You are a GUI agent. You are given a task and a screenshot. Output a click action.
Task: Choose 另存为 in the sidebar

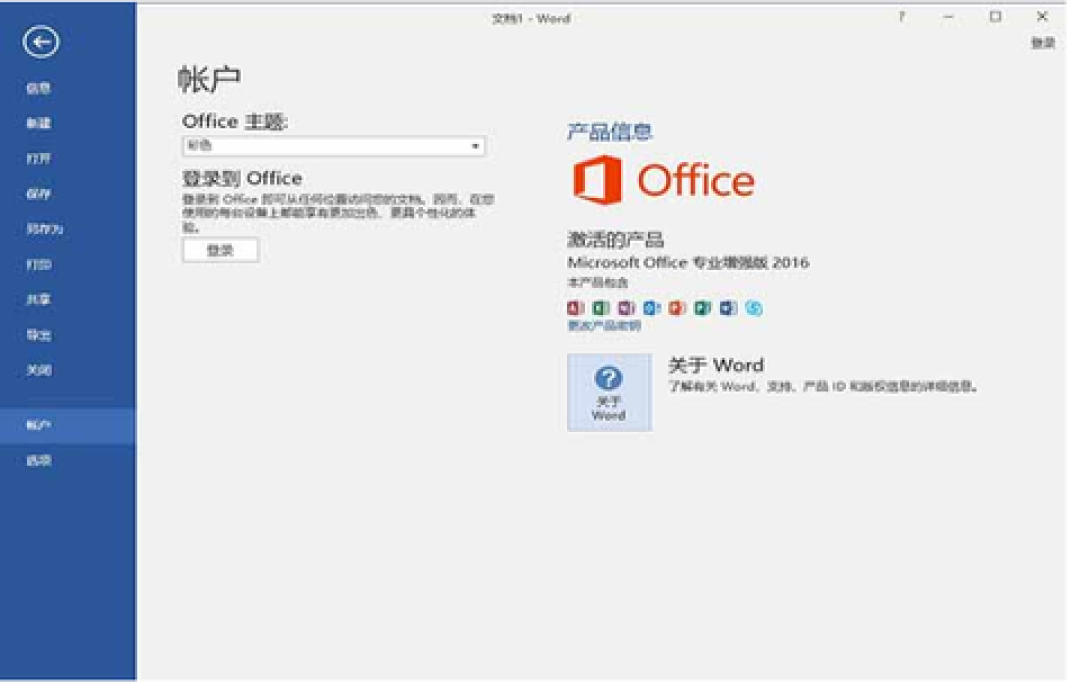45,229
